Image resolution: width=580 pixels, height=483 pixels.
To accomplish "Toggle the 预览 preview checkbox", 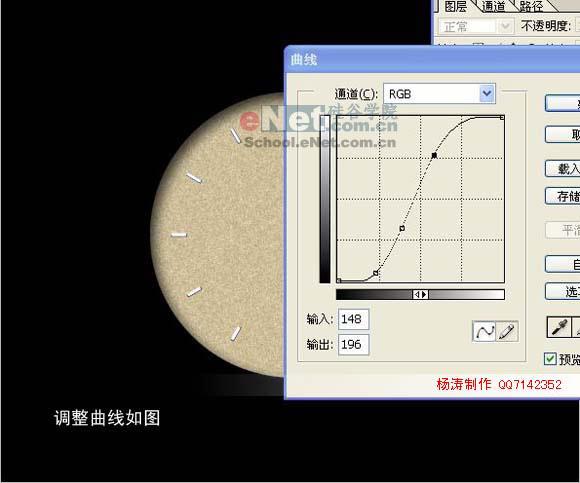I will pos(550,358).
